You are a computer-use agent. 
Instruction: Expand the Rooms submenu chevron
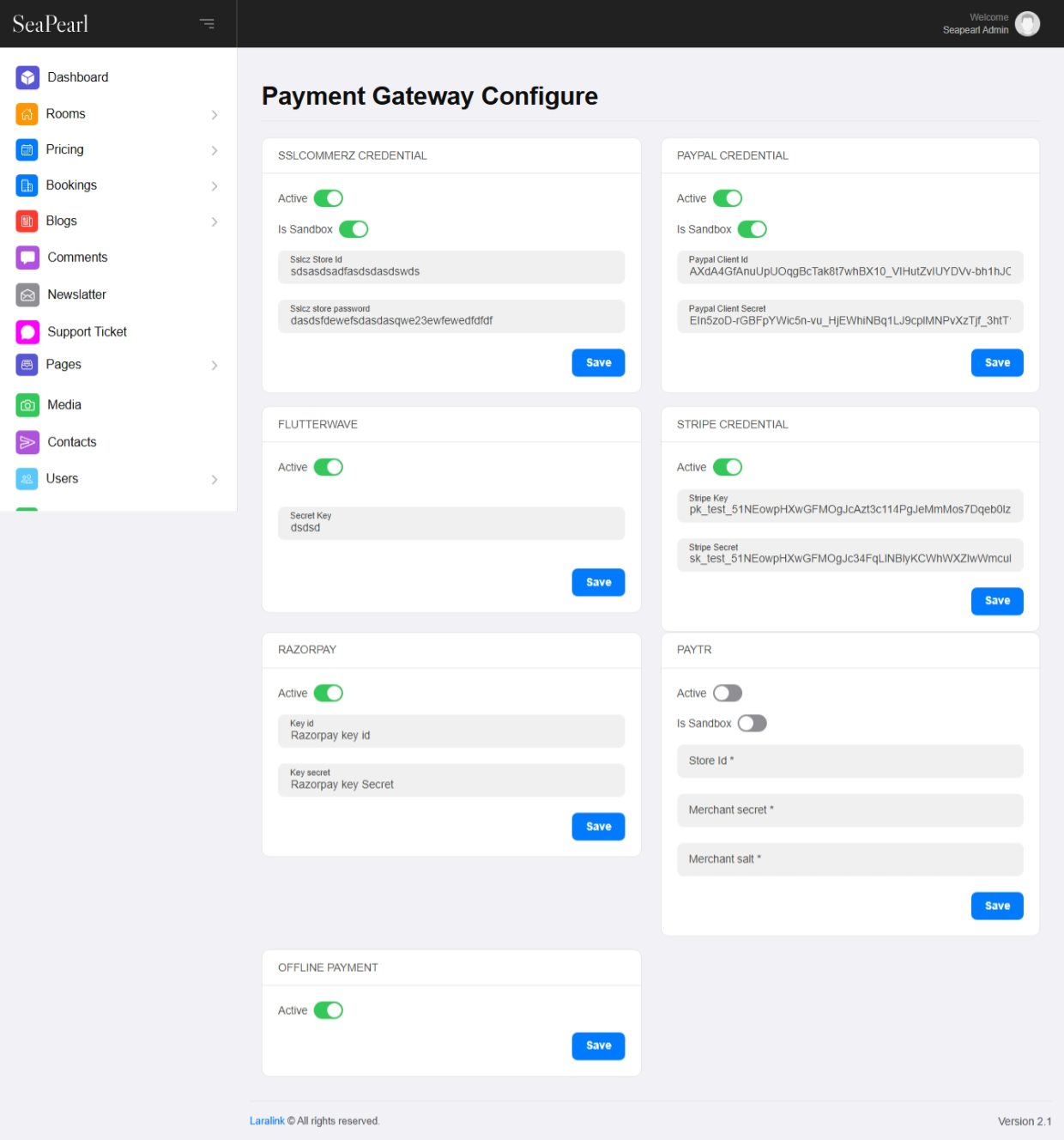pos(214,114)
